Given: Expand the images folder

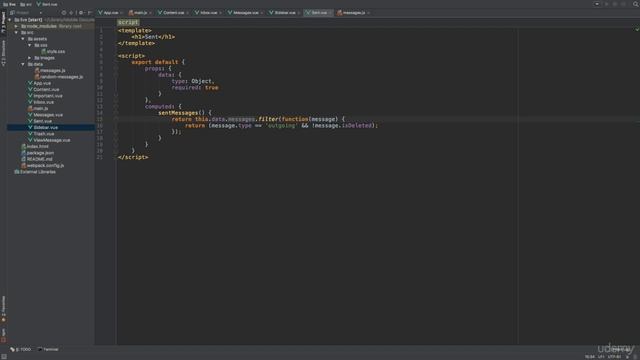Looking at the screenshot, I should click(29, 58).
